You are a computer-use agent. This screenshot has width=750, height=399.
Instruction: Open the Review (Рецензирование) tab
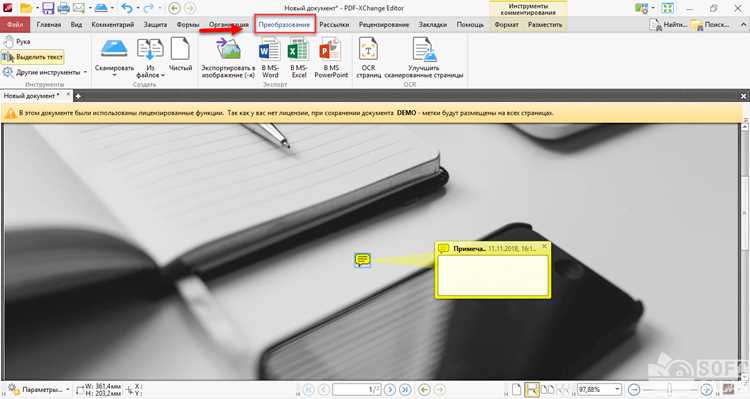point(384,24)
